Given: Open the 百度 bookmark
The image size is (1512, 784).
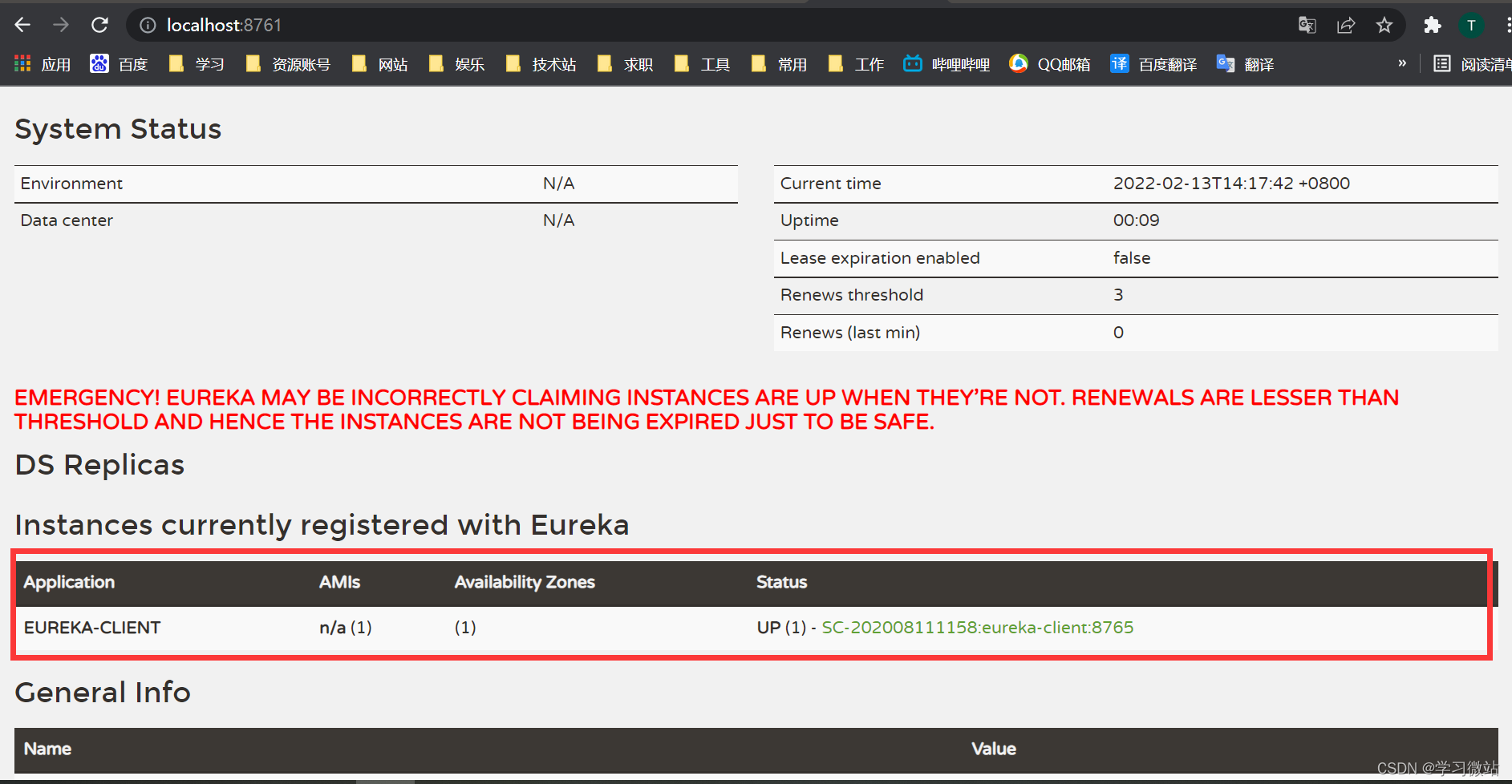Looking at the screenshot, I should 120,64.
